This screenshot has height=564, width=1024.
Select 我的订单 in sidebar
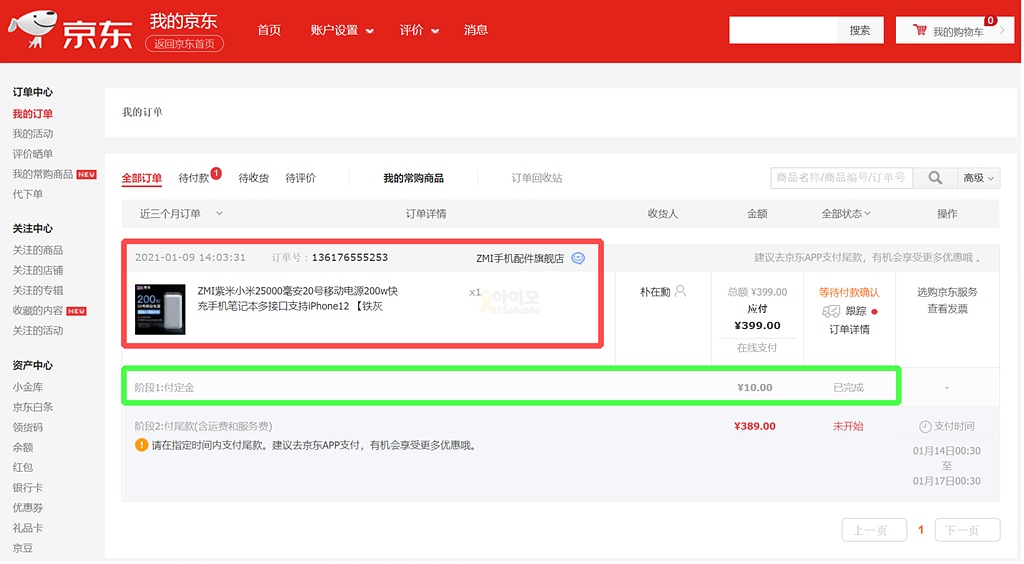point(33,114)
